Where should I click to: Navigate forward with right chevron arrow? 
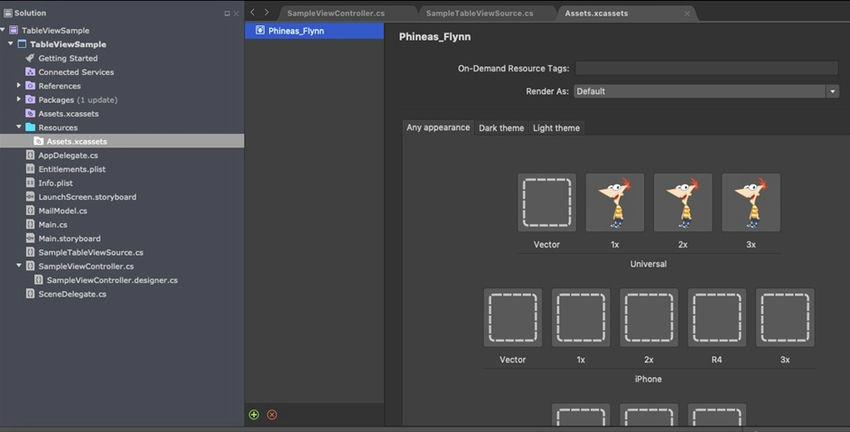pos(267,12)
